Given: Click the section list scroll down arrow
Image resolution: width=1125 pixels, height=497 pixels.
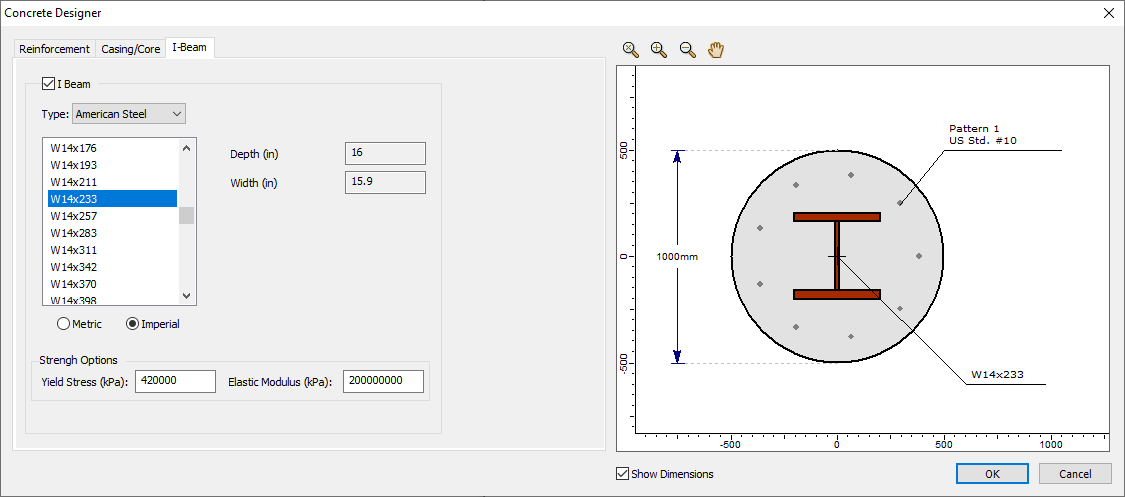Looking at the screenshot, I should coord(187,295).
